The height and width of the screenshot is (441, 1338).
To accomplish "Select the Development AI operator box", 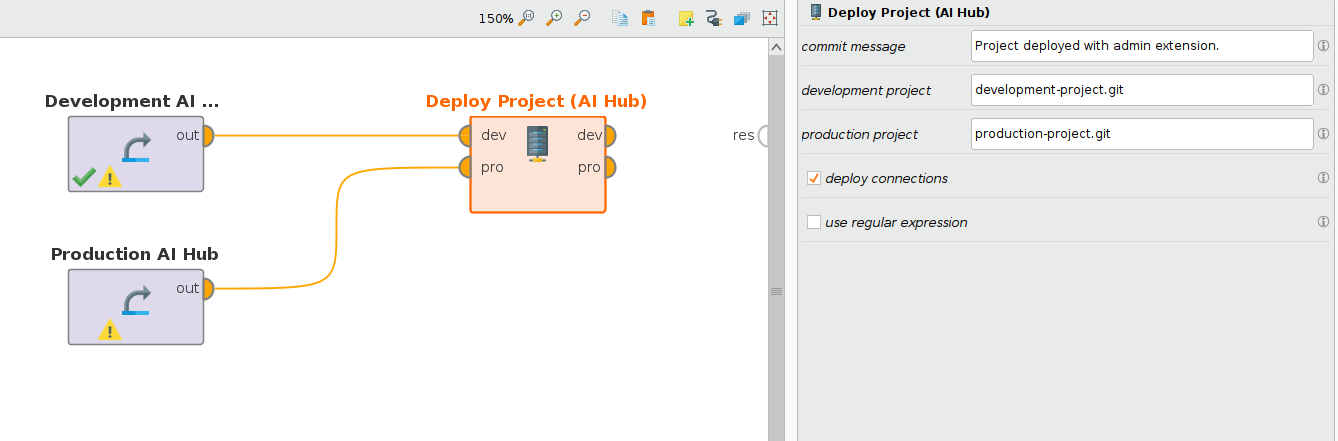I will tap(135, 153).
